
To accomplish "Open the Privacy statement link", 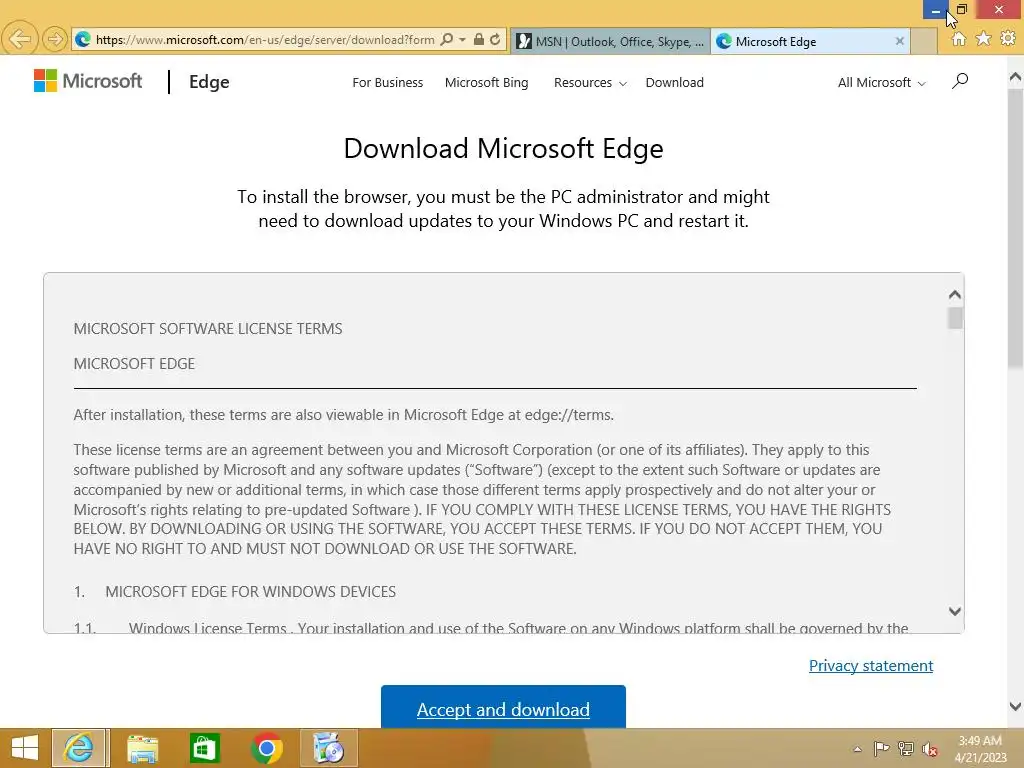I will tap(871, 665).
